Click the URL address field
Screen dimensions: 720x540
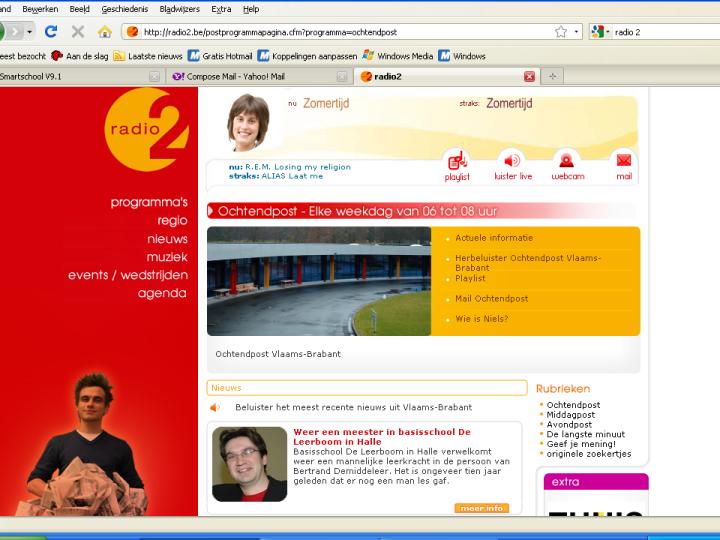point(347,32)
